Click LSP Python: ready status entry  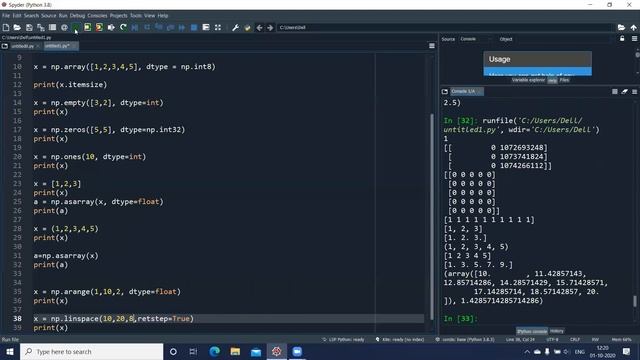(x=343, y=340)
